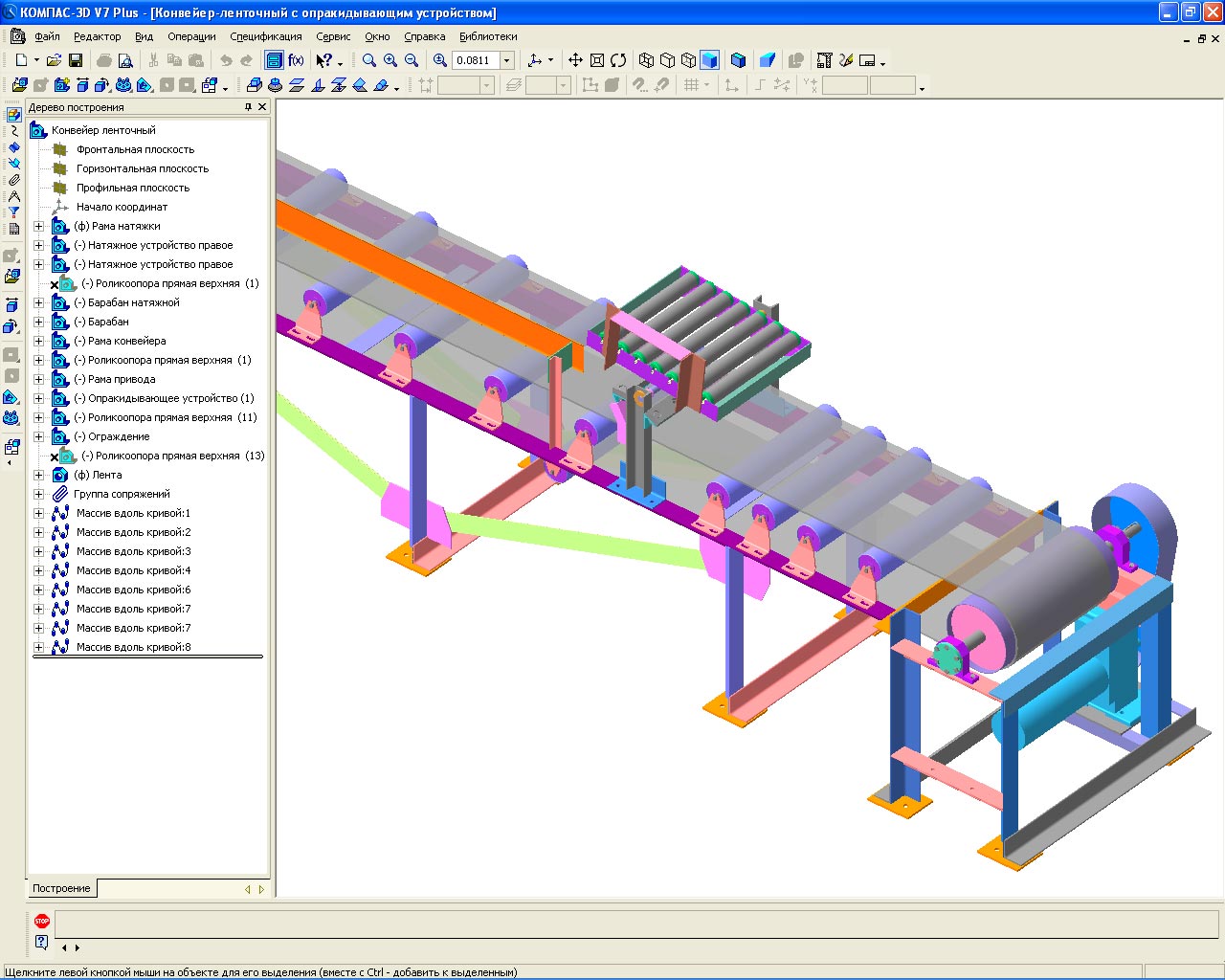Click the rebuild model crane-like icon

[x=825, y=60]
